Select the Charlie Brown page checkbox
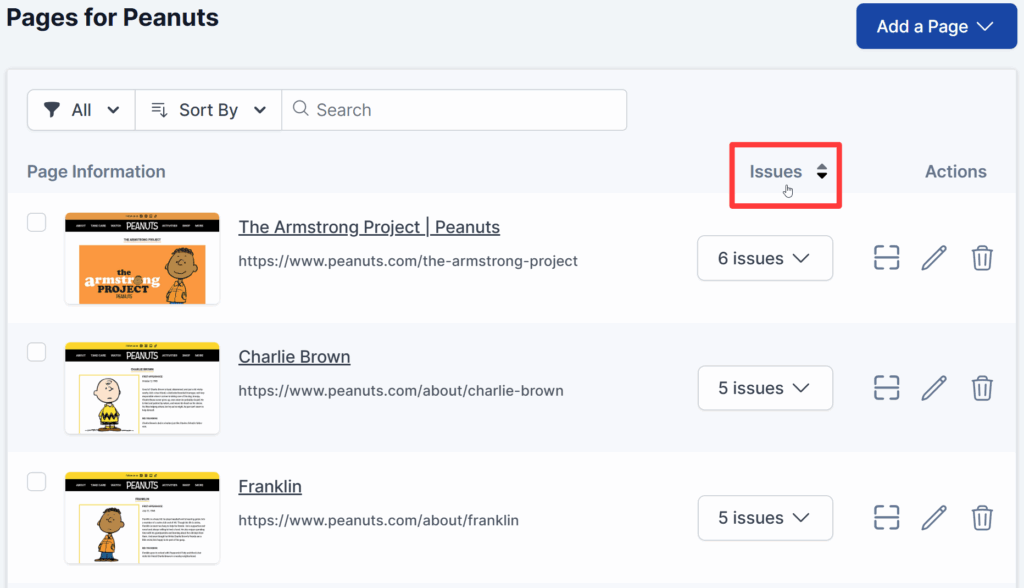Image resolution: width=1024 pixels, height=588 pixels. tap(37, 352)
